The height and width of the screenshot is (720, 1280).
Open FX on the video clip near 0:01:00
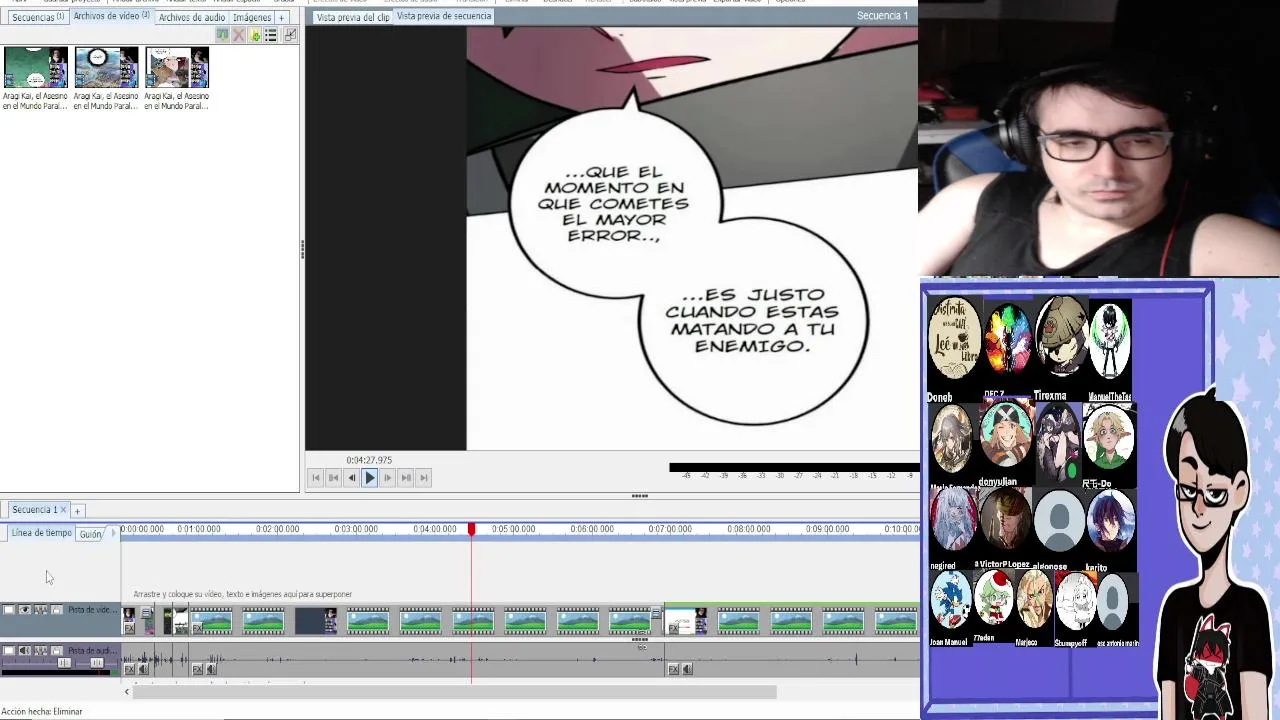(197, 629)
